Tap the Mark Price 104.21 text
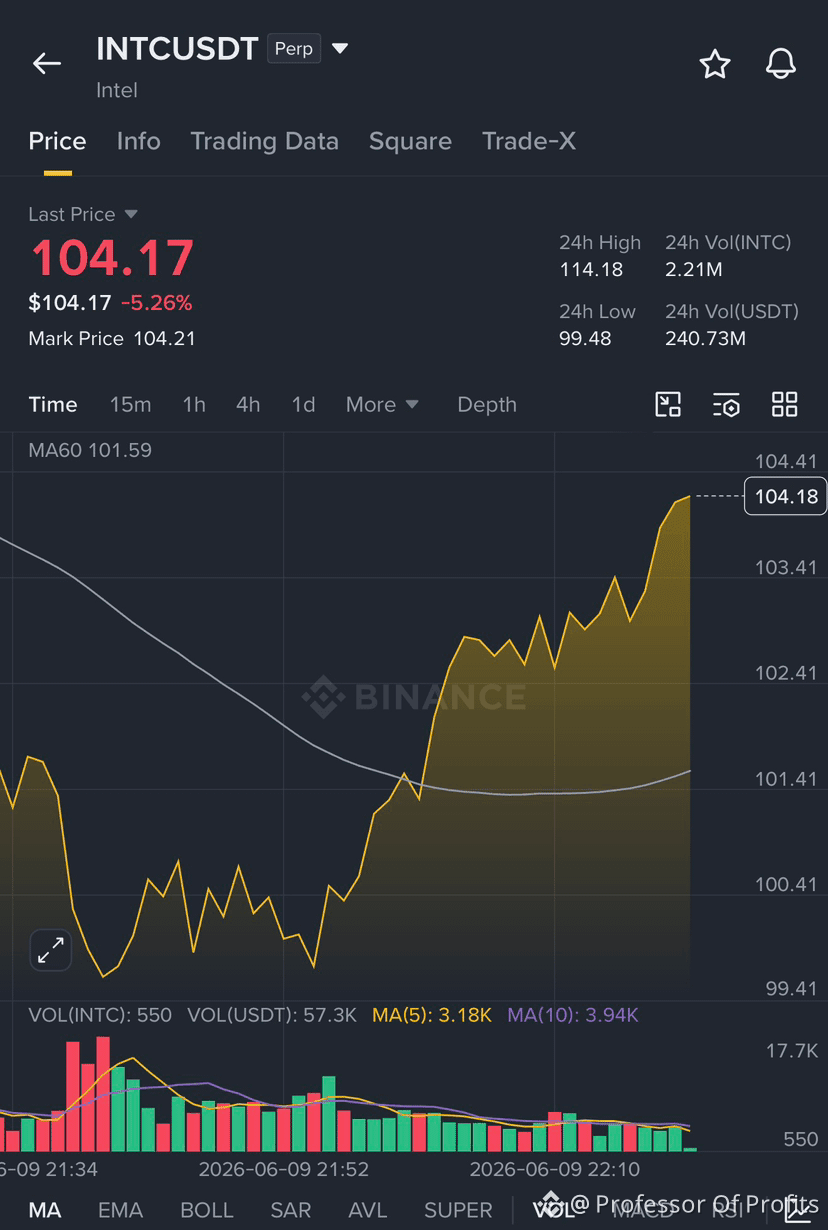828x1230 pixels. click(112, 338)
